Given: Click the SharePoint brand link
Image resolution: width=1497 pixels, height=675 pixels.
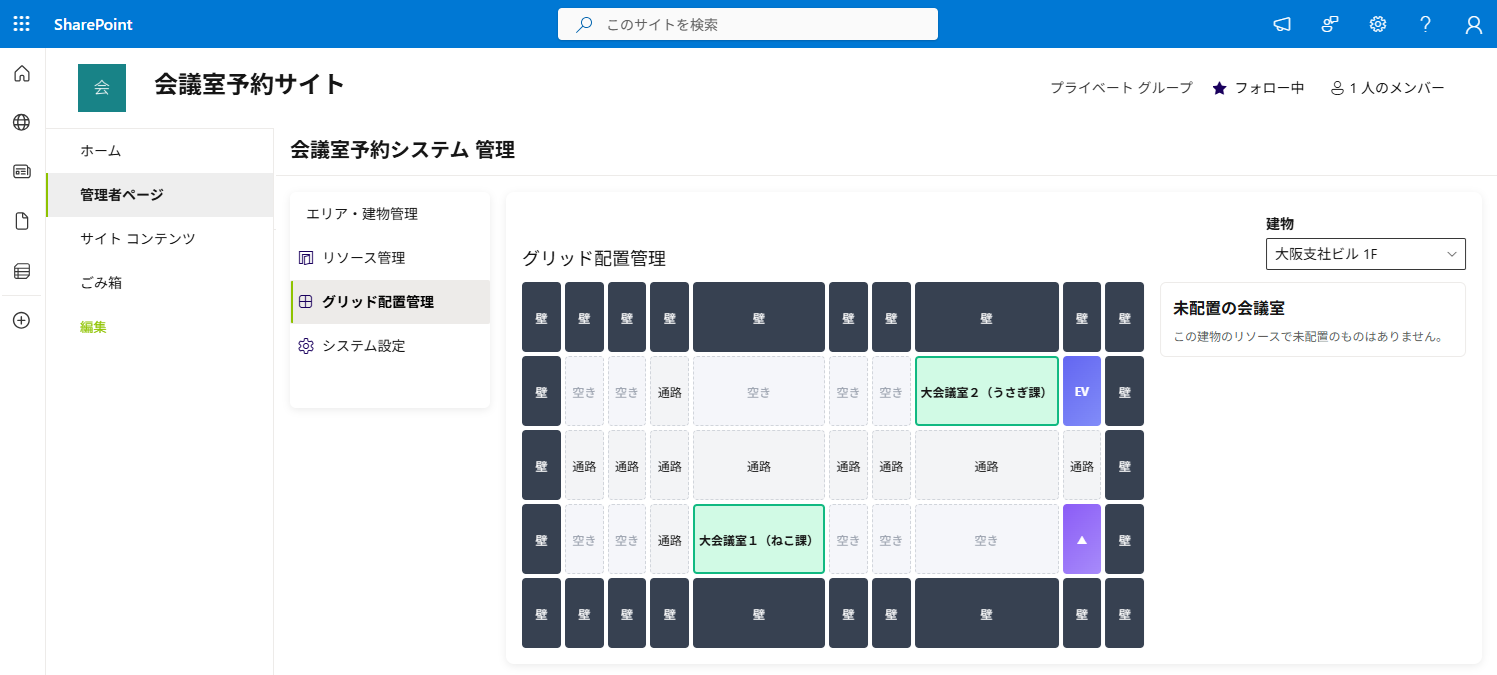Looking at the screenshot, I should 93,24.
